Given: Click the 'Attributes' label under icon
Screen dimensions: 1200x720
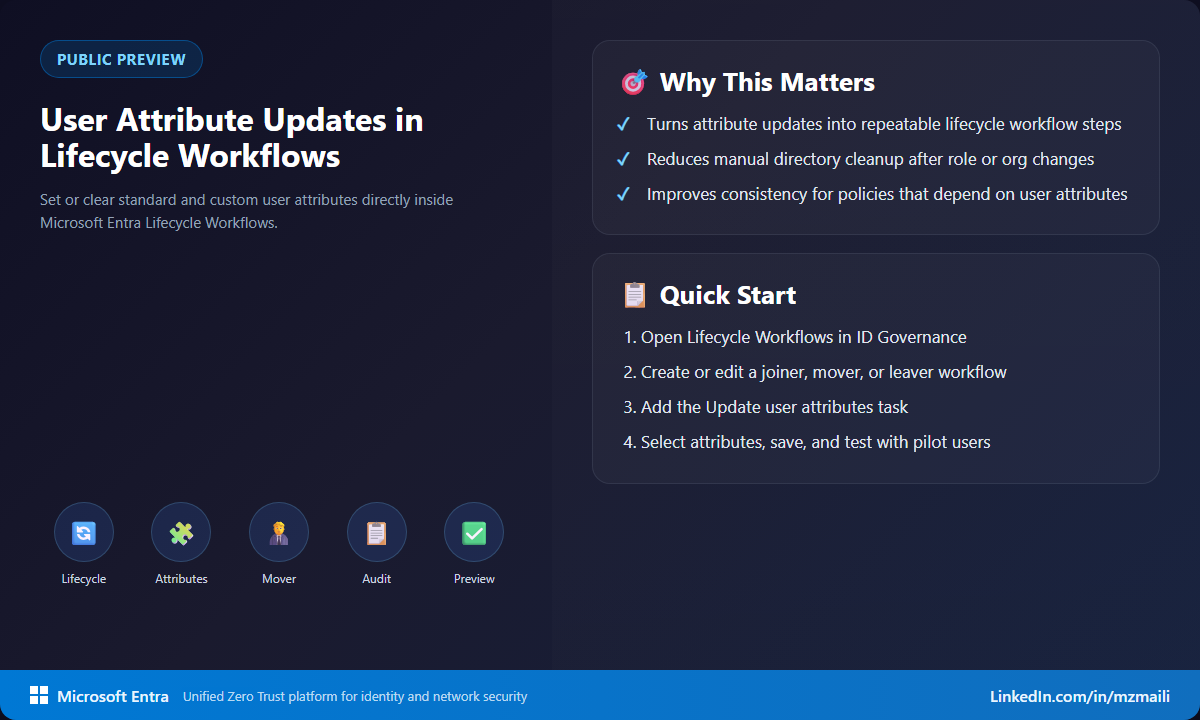Looking at the screenshot, I should coord(181,579).
